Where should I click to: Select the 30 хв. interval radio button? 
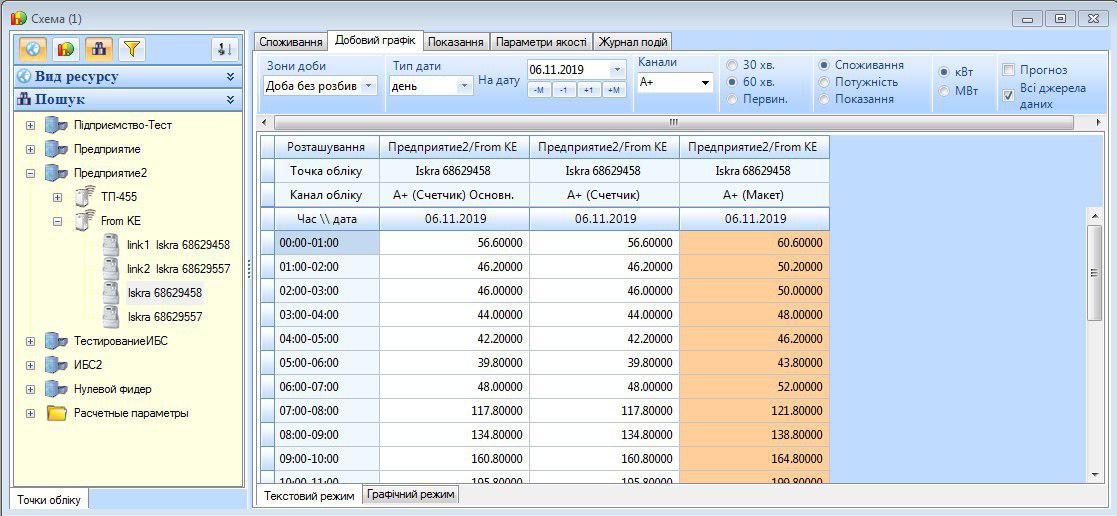coord(733,65)
